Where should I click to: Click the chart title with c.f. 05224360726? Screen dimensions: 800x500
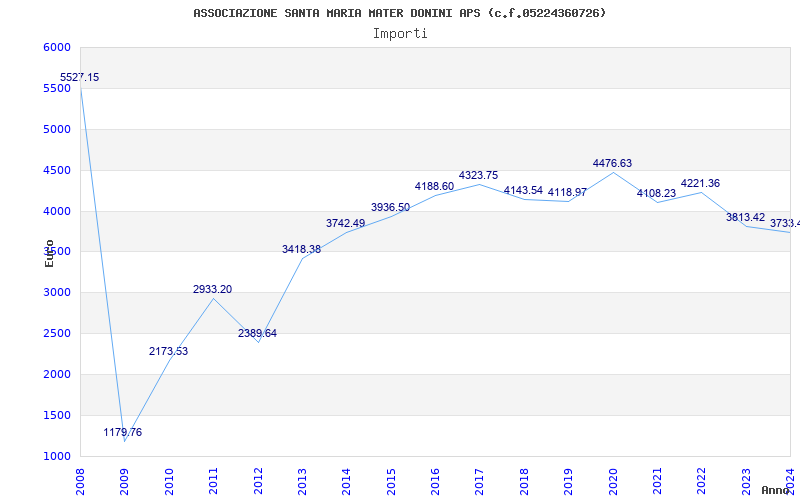pos(400,13)
